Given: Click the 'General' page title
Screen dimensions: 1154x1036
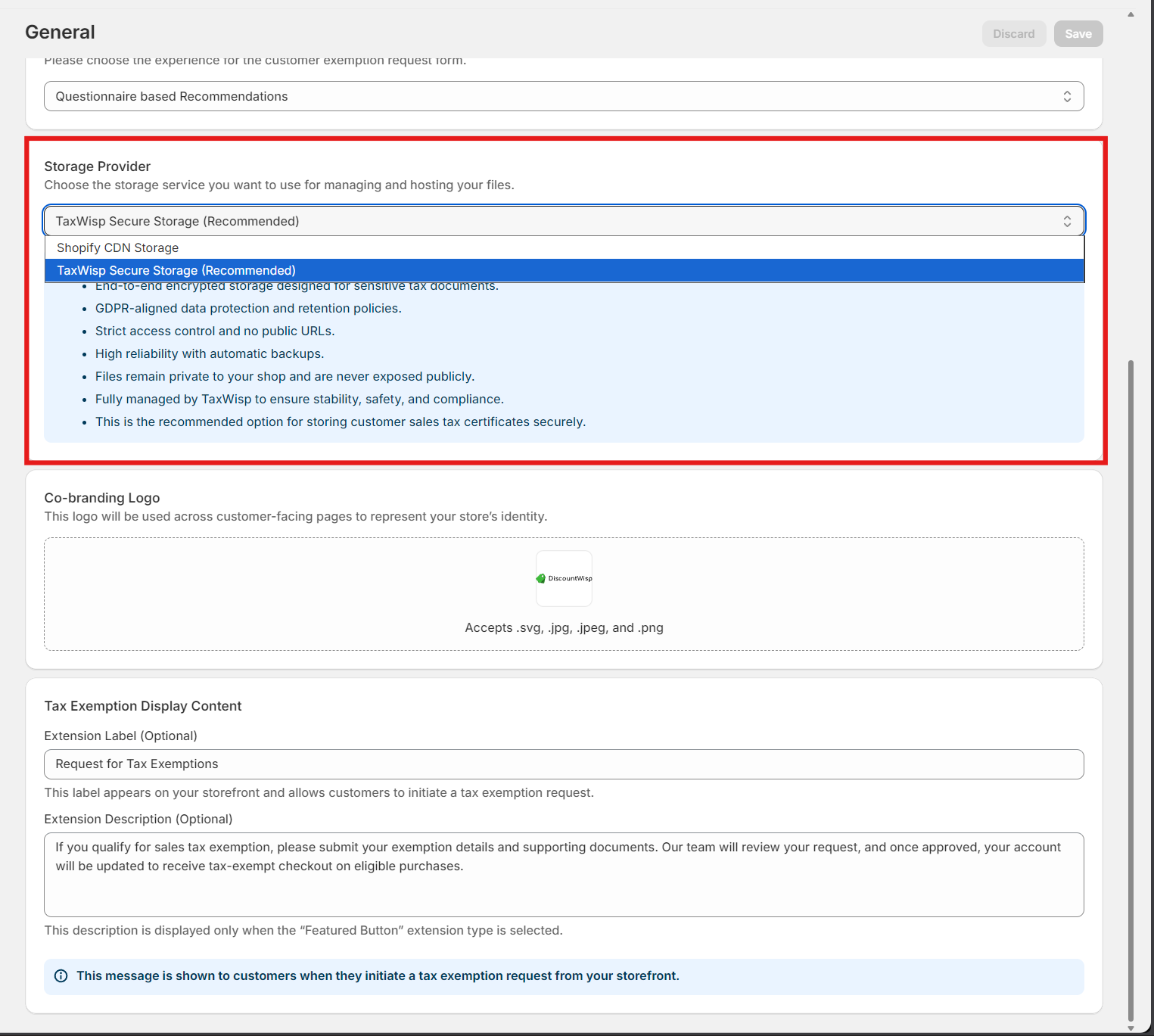Looking at the screenshot, I should [60, 32].
